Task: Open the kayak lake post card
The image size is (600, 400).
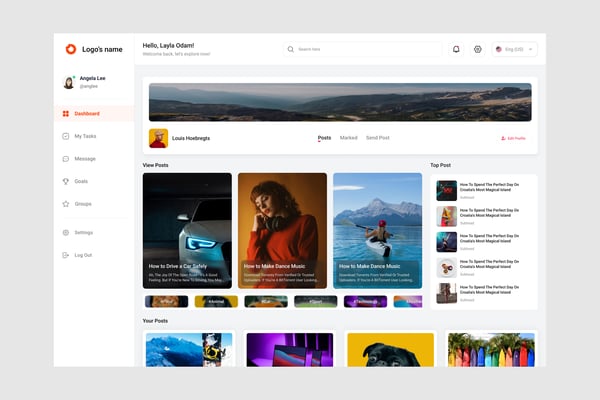Action: (378, 231)
